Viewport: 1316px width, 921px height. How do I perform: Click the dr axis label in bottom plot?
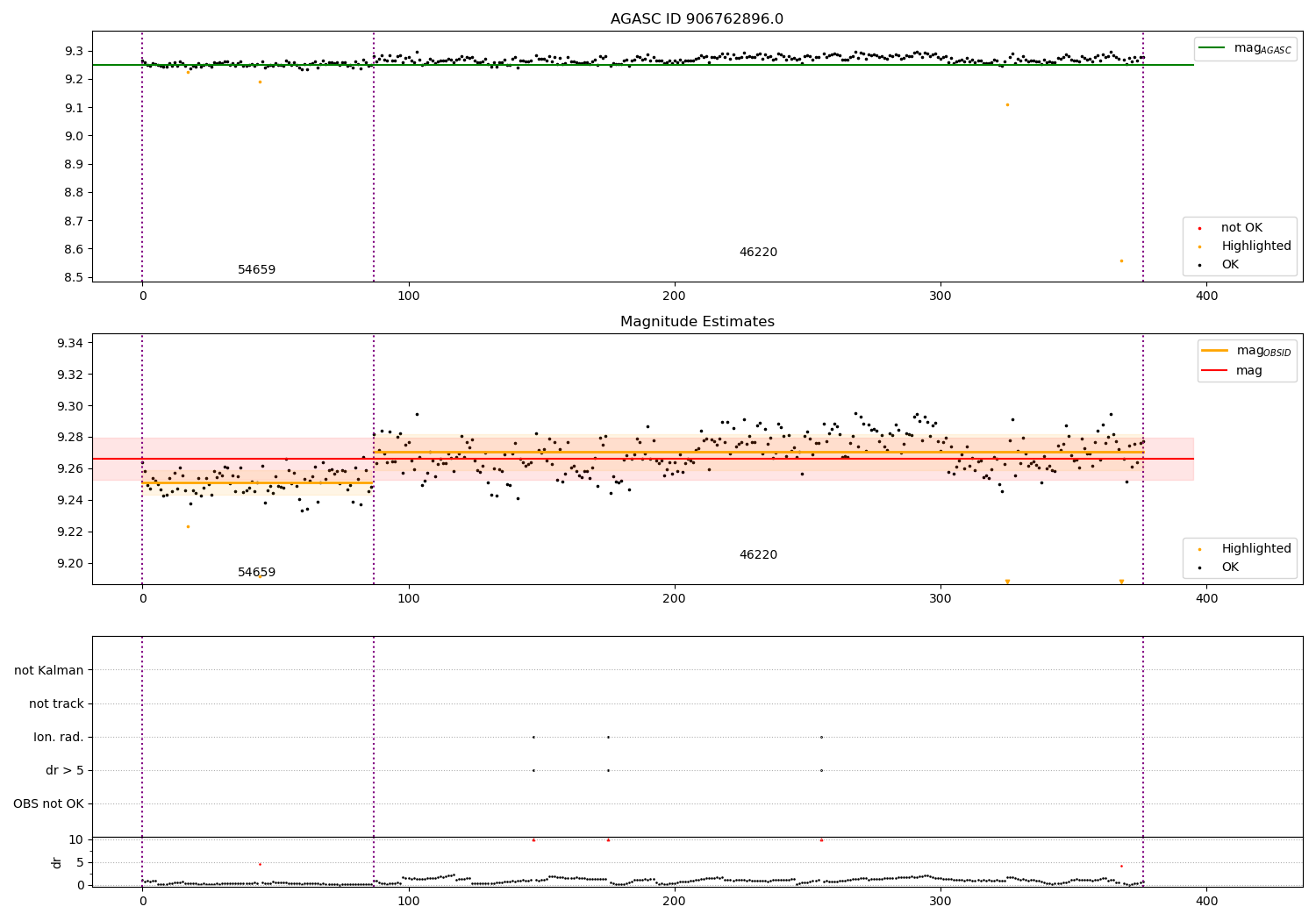pyautogui.click(x=57, y=862)
